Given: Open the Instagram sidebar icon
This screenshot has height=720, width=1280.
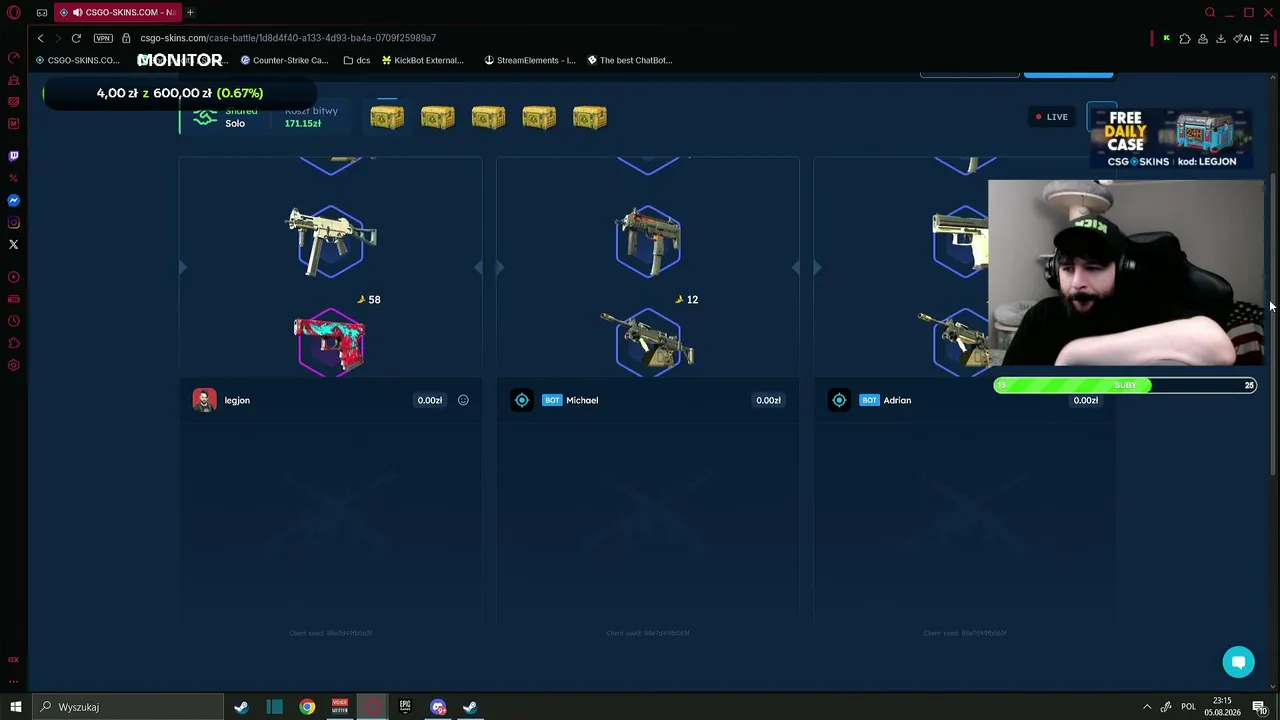Looking at the screenshot, I should pyautogui.click(x=14, y=222).
